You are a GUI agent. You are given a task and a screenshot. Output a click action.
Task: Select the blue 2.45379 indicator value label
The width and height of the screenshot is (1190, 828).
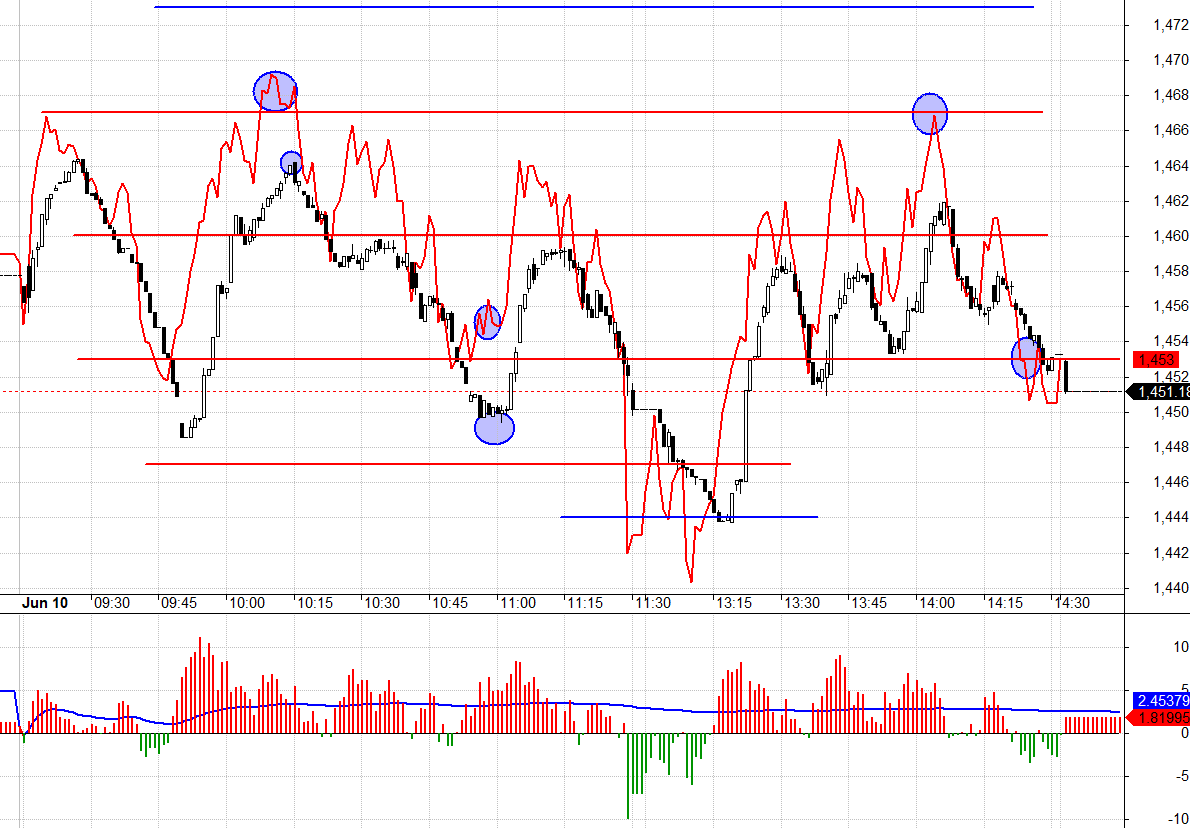click(1158, 700)
